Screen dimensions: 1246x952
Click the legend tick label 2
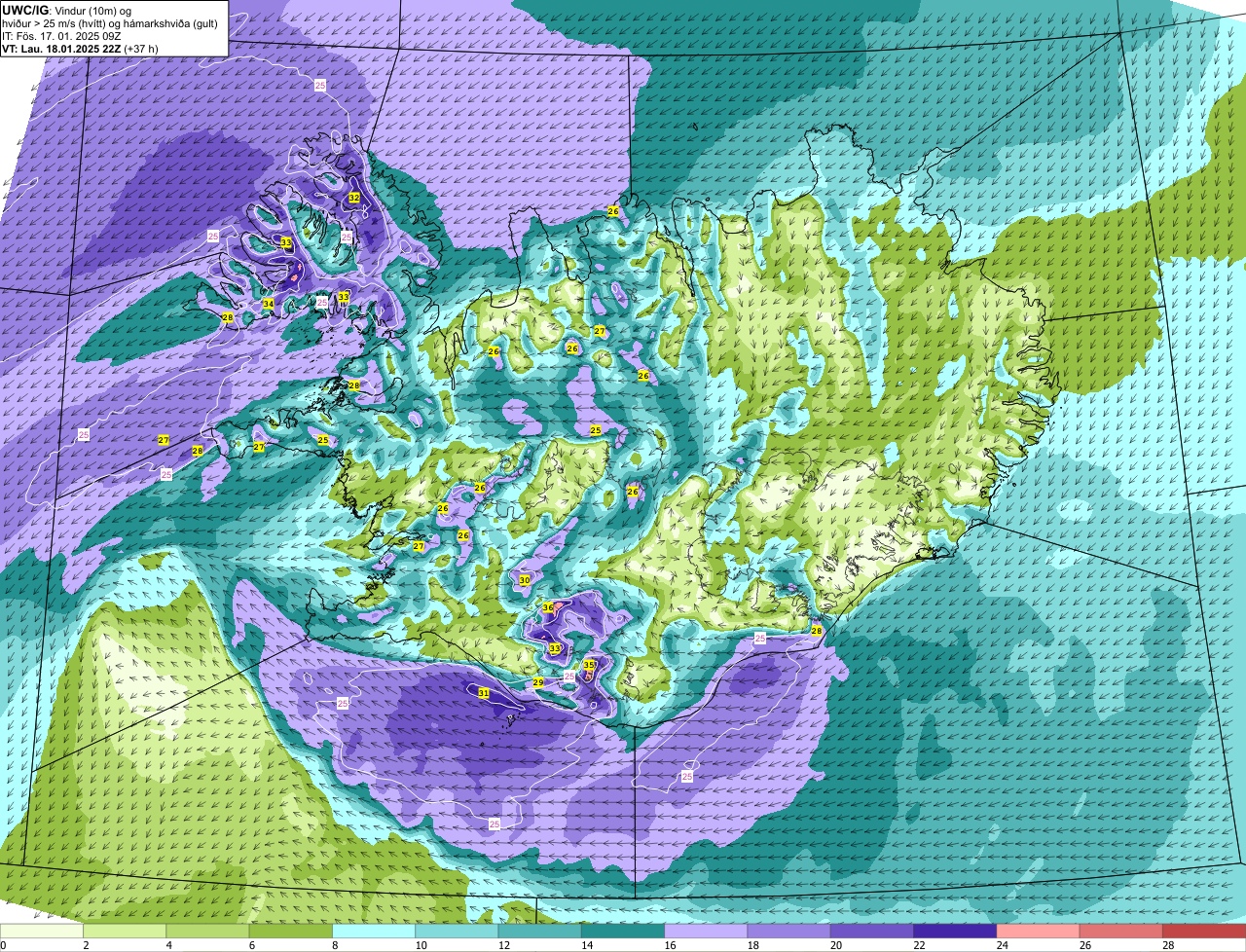[x=86, y=945]
